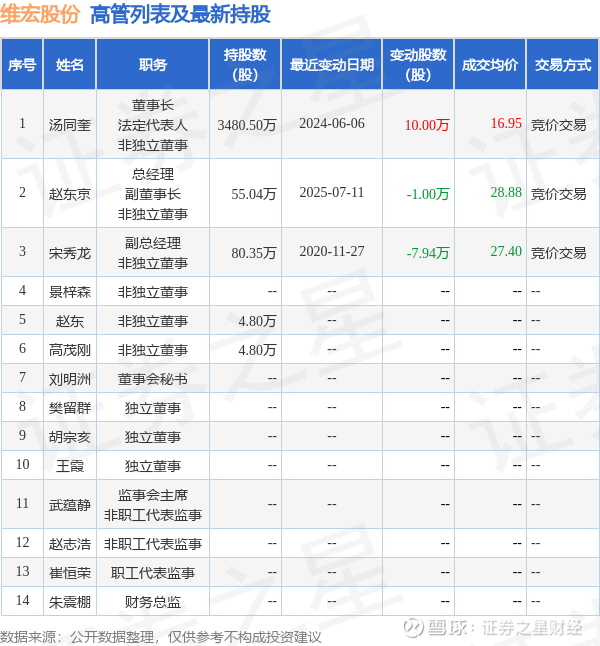This screenshot has width=600, height=646.
Task: Select the name 赵东京
Action: [70, 194]
